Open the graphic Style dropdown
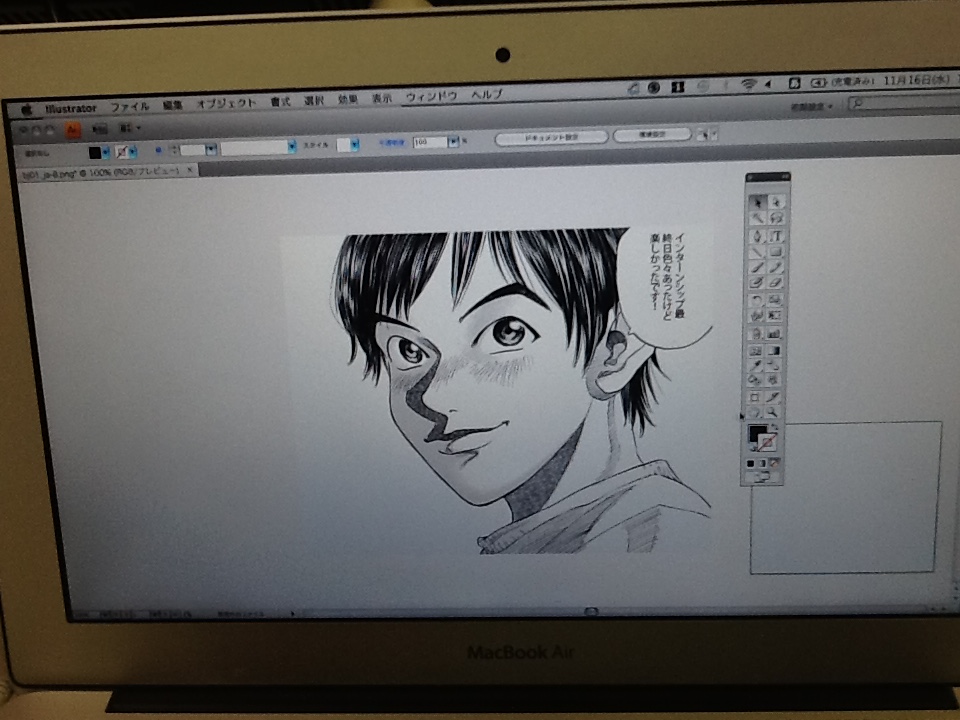This screenshot has width=960, height=720. coord(354,144)
